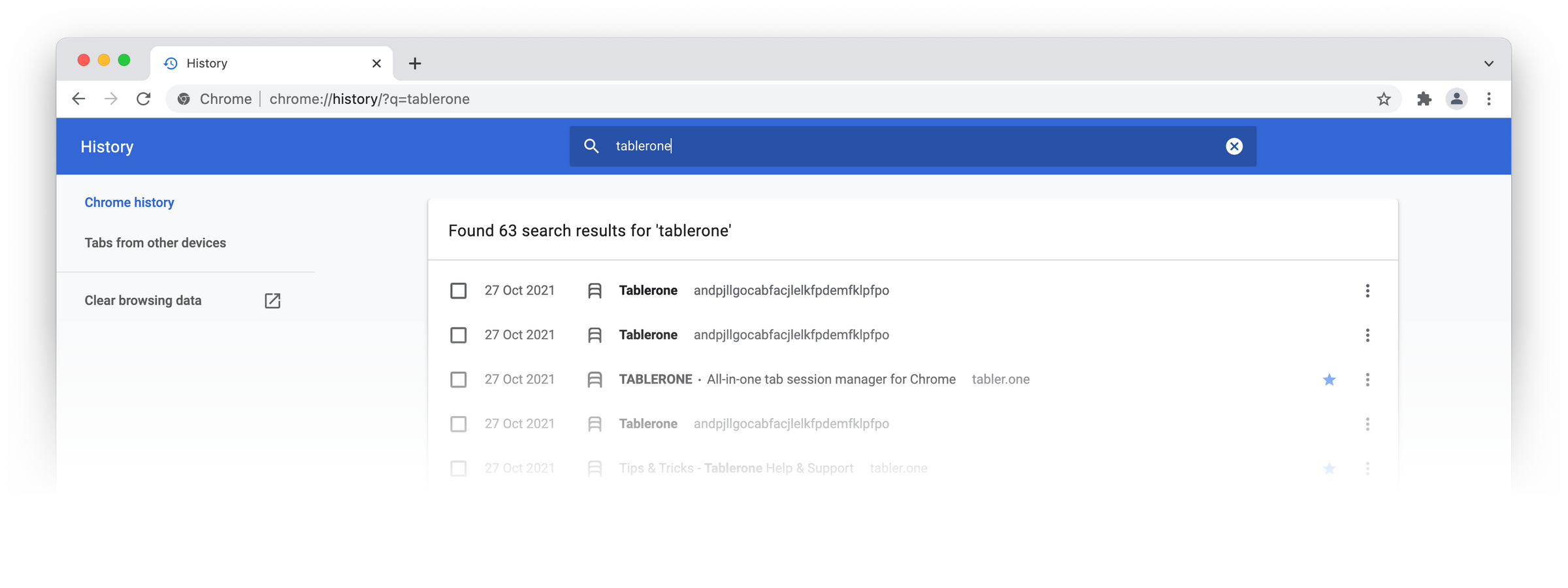
Task: Check the first Tablerone history entry
Action: [459, 291]
